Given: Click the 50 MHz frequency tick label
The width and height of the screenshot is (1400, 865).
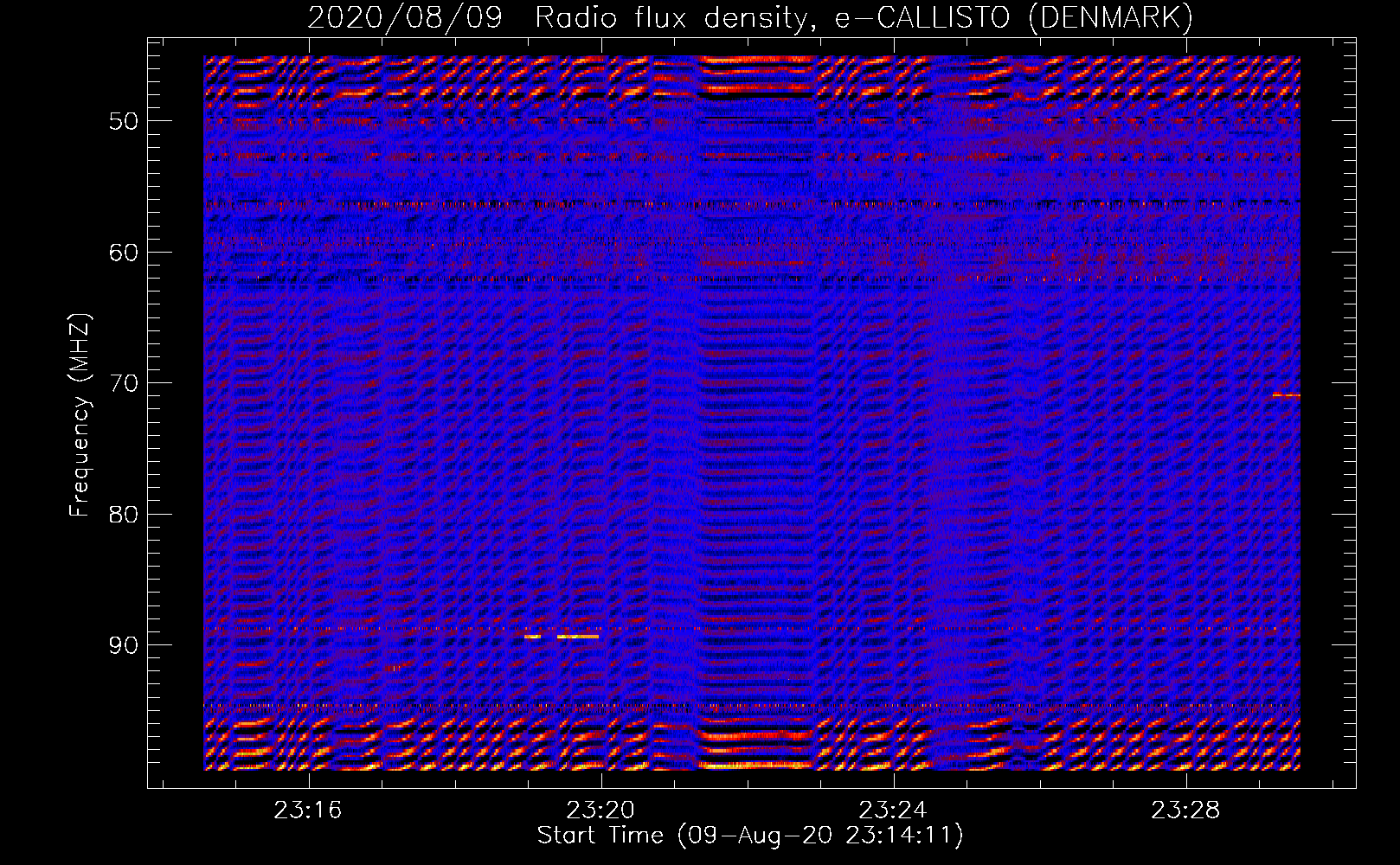Looking at the screenshot, I should [x=124, y=121].
